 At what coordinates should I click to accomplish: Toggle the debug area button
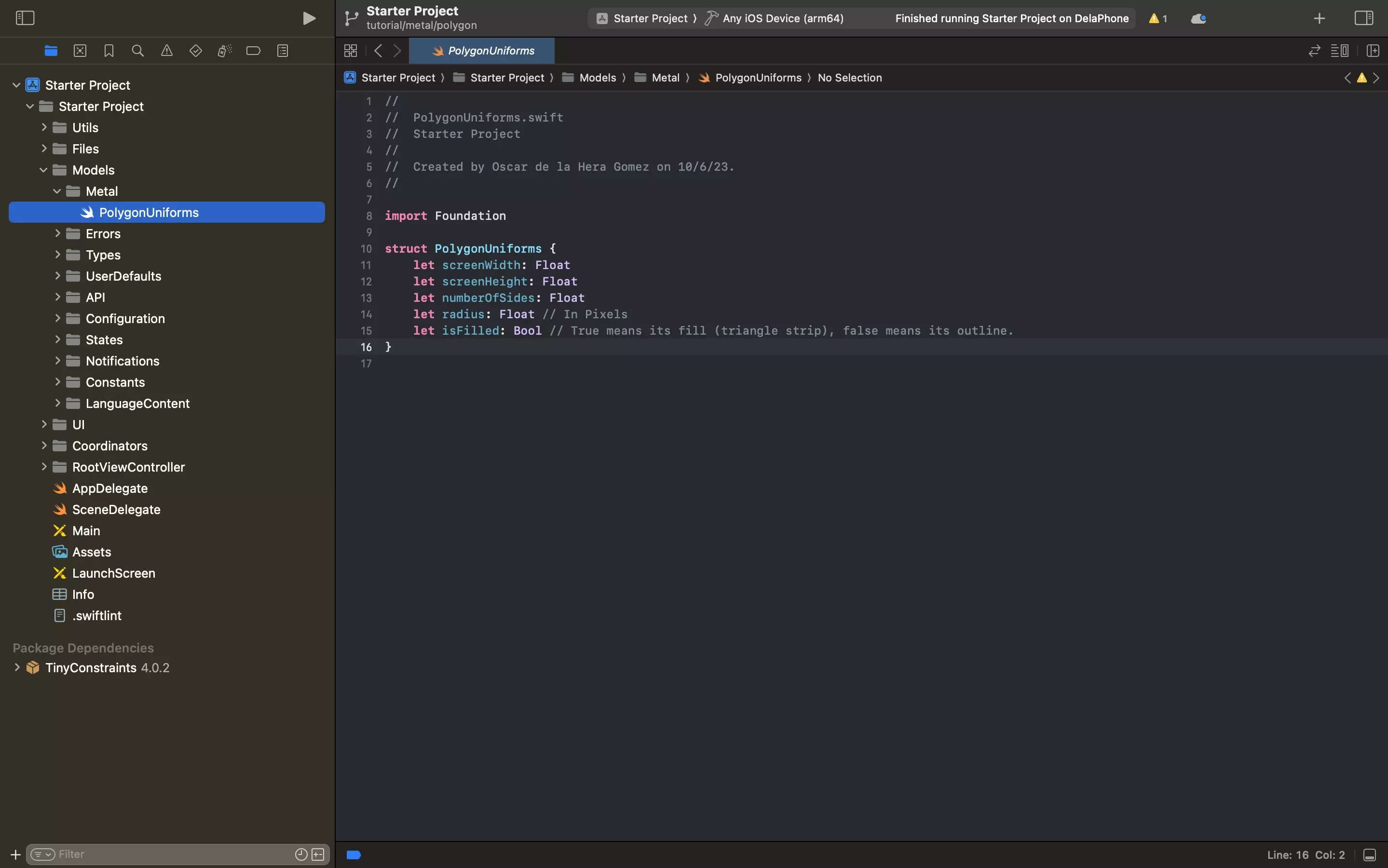click(1370, 855)
